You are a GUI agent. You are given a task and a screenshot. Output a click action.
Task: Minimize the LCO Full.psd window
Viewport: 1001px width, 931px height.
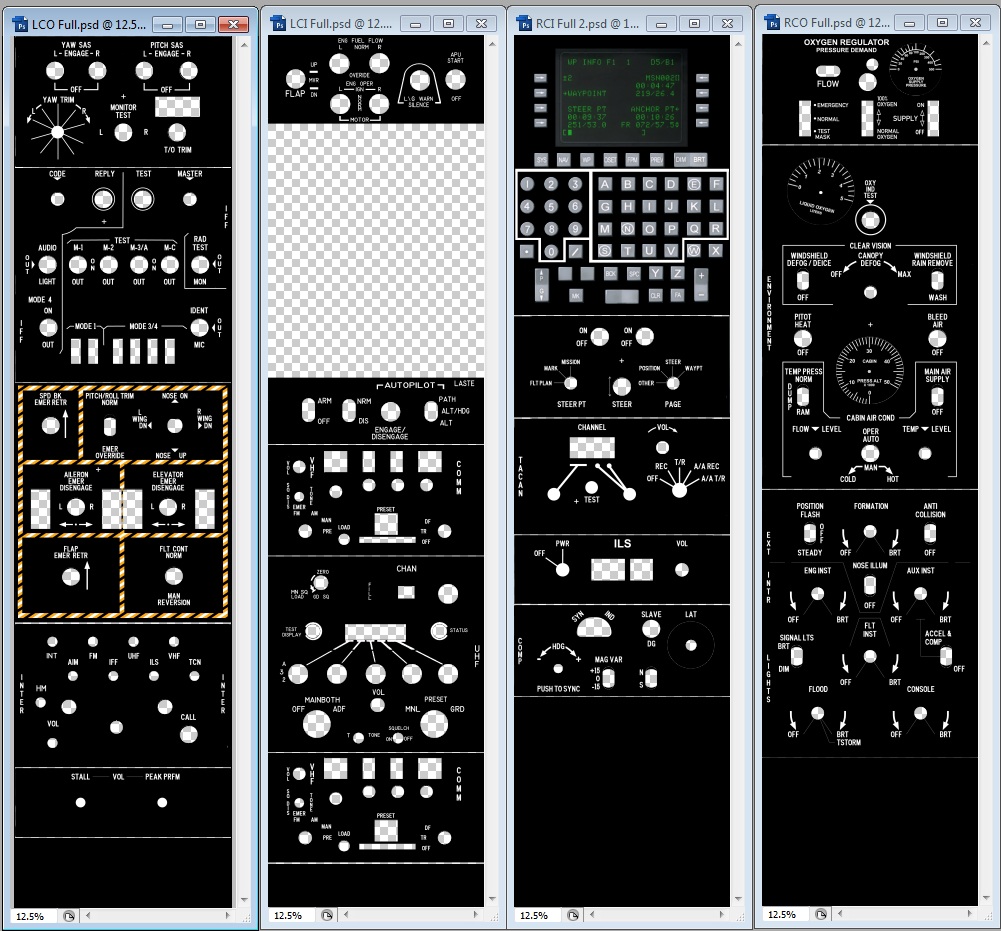pos(167,25)
